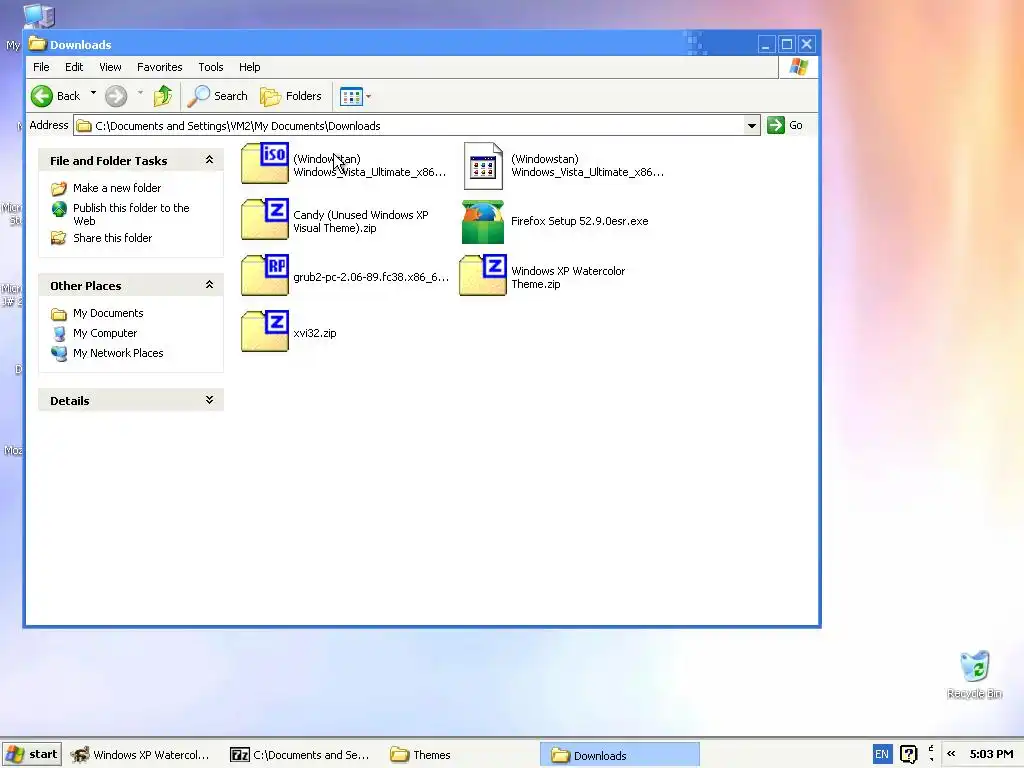Click the xvi32.zip filename text
The image size is (1024, 768).
tap(315, 333)
